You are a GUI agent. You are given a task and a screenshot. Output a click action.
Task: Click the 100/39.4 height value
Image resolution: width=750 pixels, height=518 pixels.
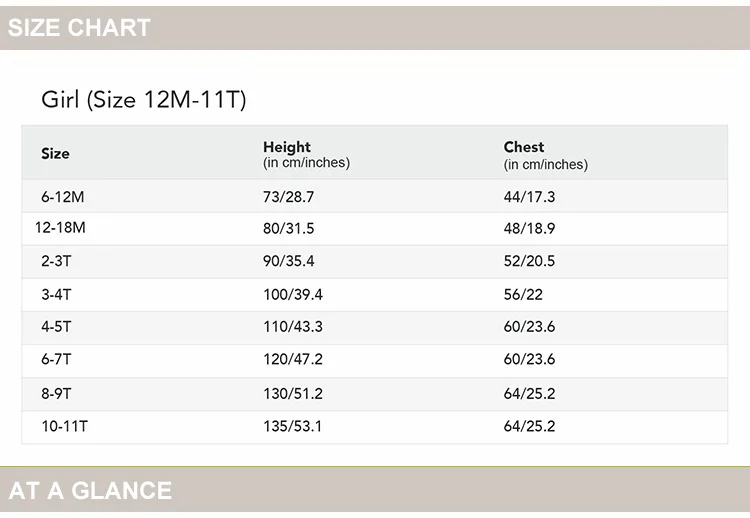(293, 295)
